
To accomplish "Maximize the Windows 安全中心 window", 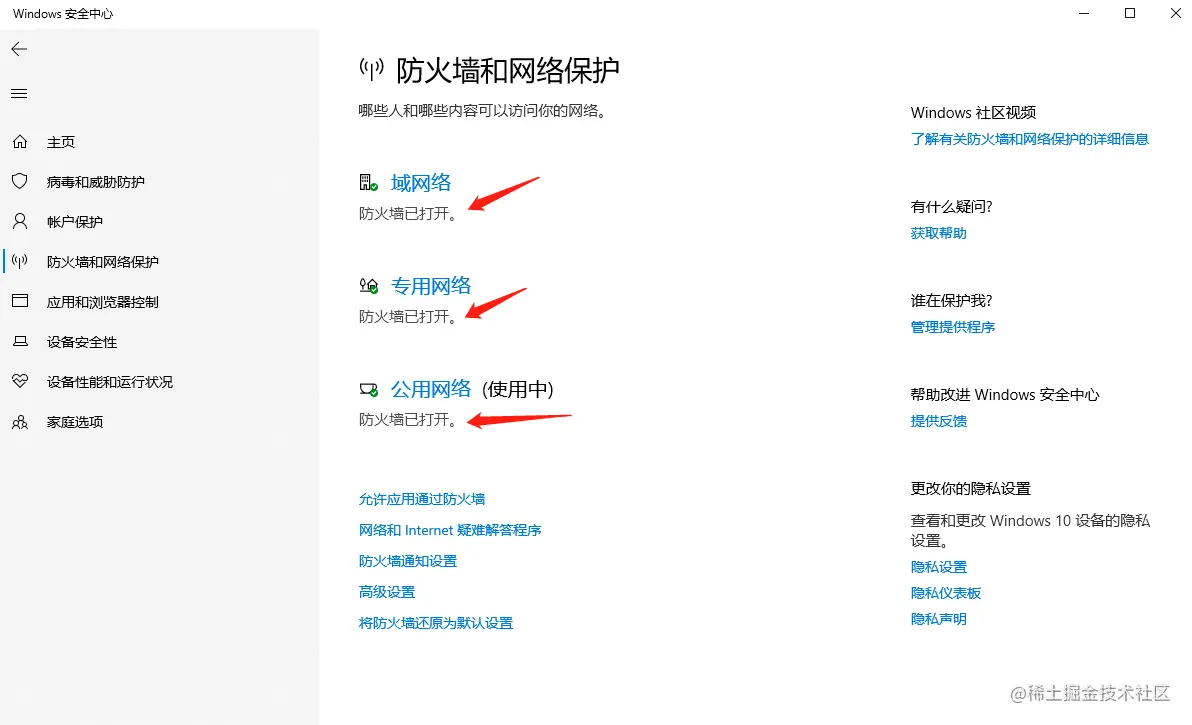I will pyautogui.click(x=1130, y=14).
